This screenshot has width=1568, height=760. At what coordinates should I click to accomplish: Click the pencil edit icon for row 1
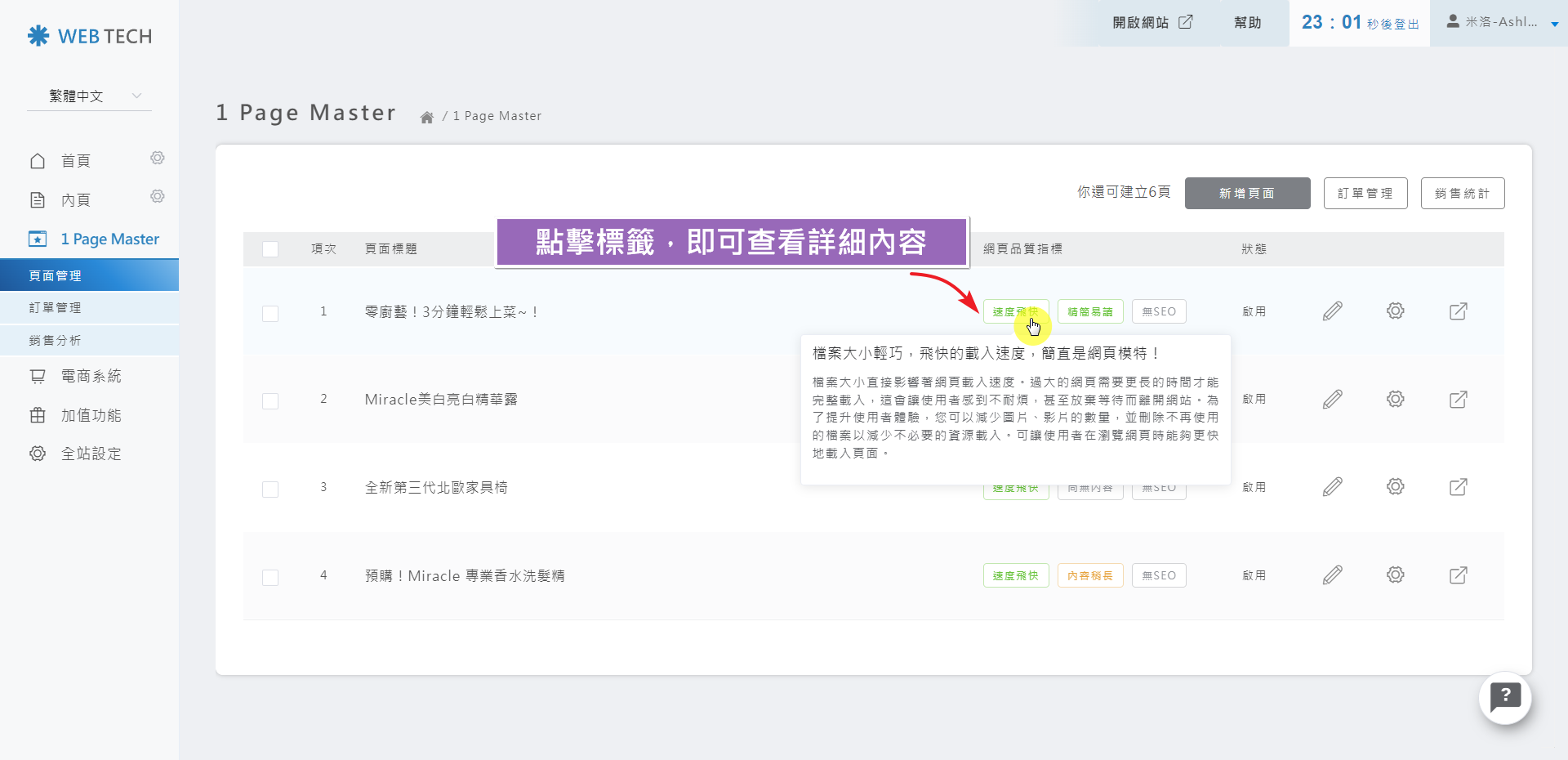click(1332, 311)
